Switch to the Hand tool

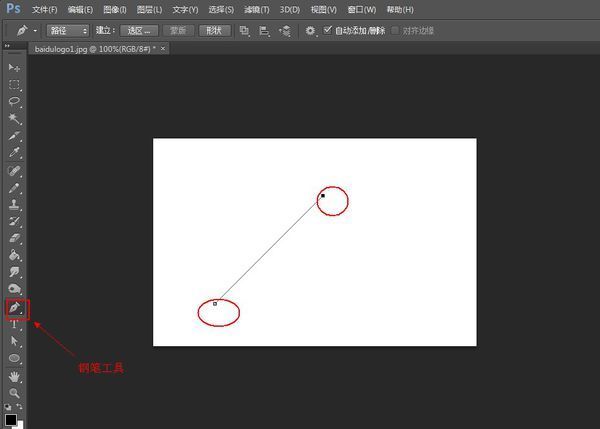click(14, 376)
